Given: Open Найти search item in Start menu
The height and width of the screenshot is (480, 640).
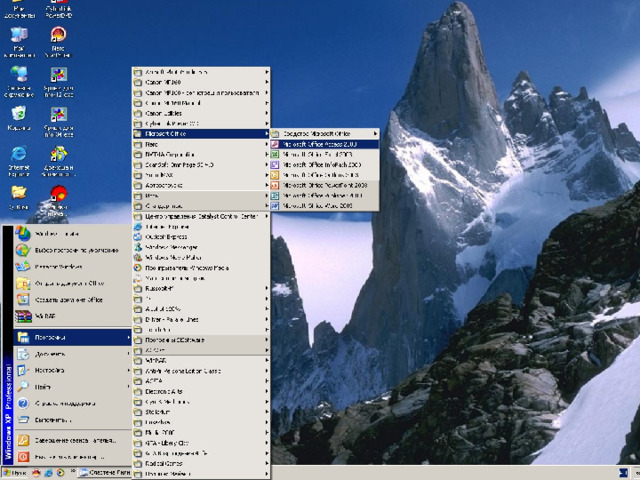Looking at the screenshot, I should tap(72, 387).
